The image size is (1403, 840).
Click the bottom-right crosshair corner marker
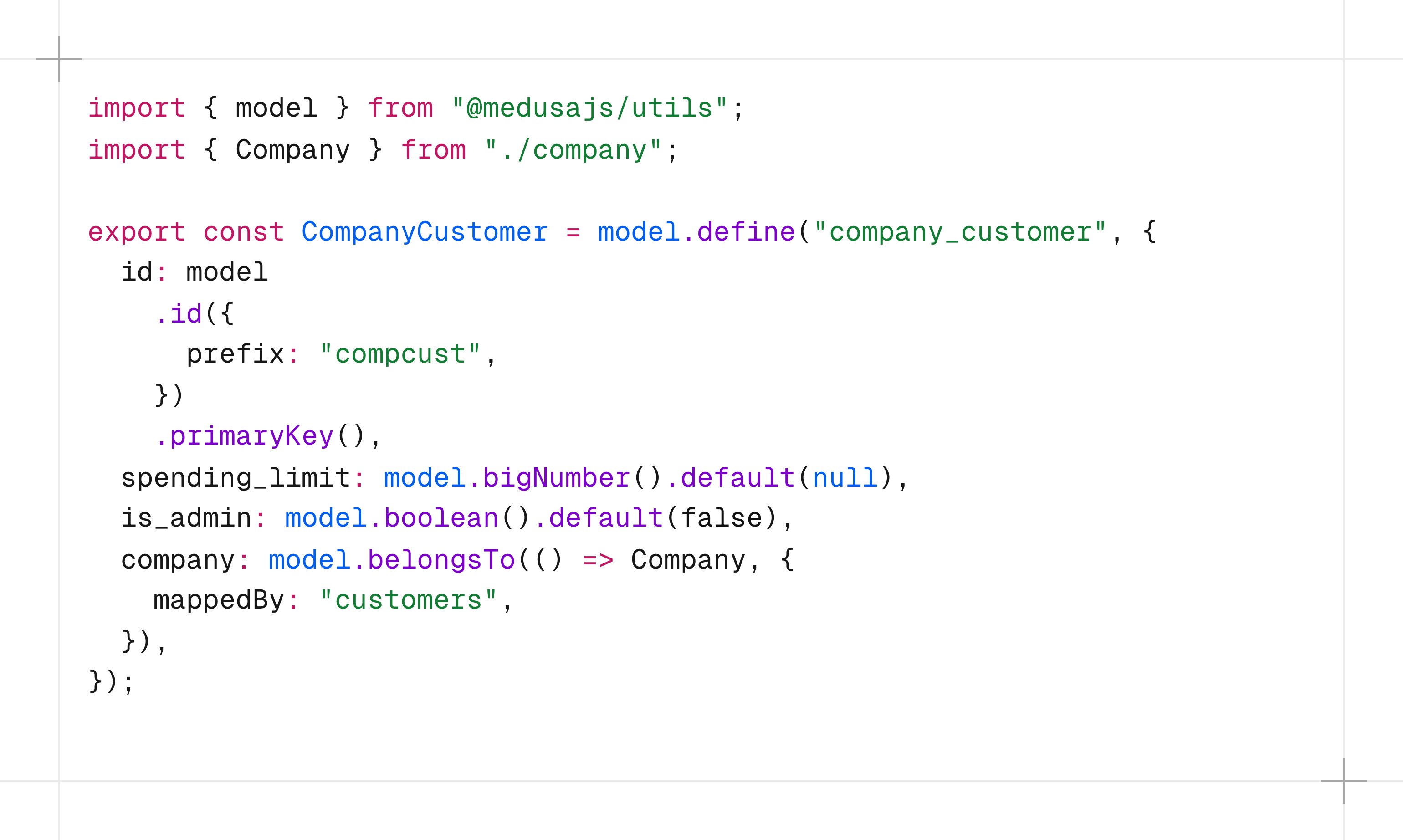click(x=1344, y=781)
